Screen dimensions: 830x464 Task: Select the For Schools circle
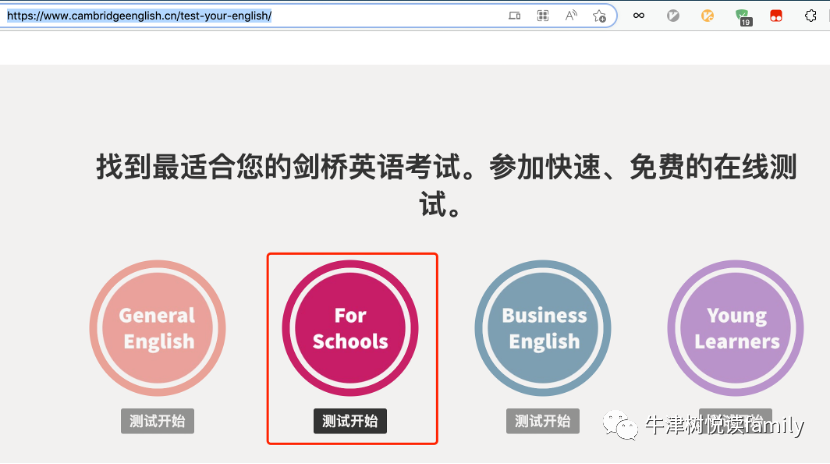coord(350,328)
